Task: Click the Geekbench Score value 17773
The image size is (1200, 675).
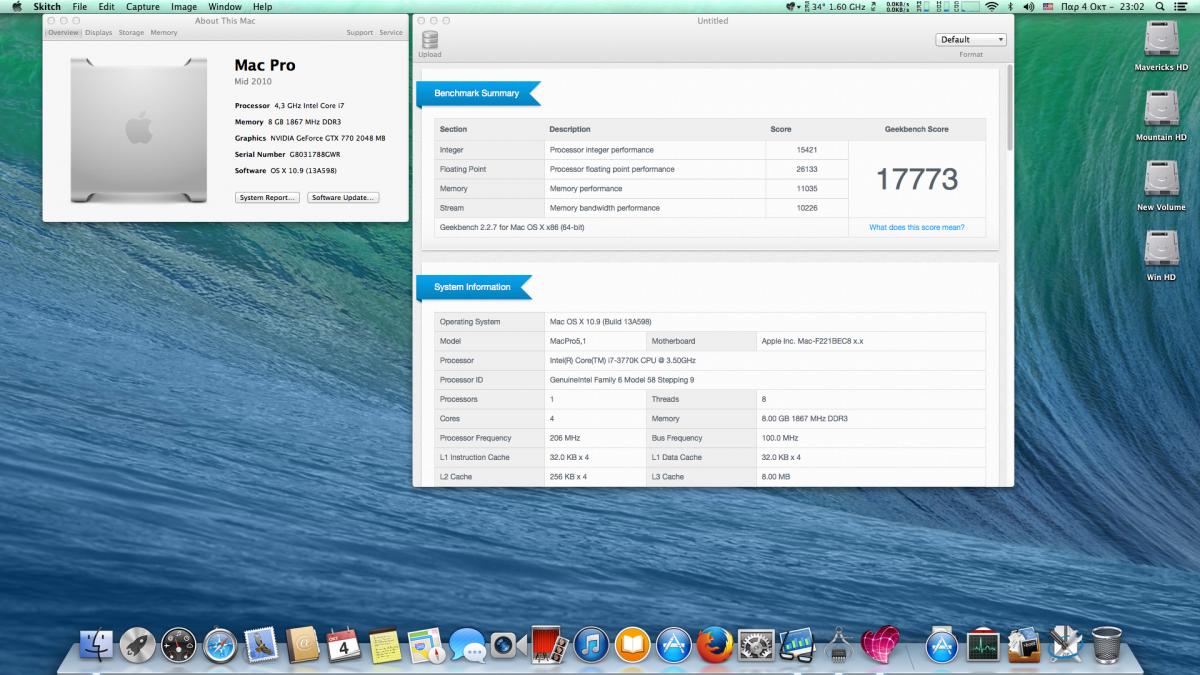Action: (917, 179)
